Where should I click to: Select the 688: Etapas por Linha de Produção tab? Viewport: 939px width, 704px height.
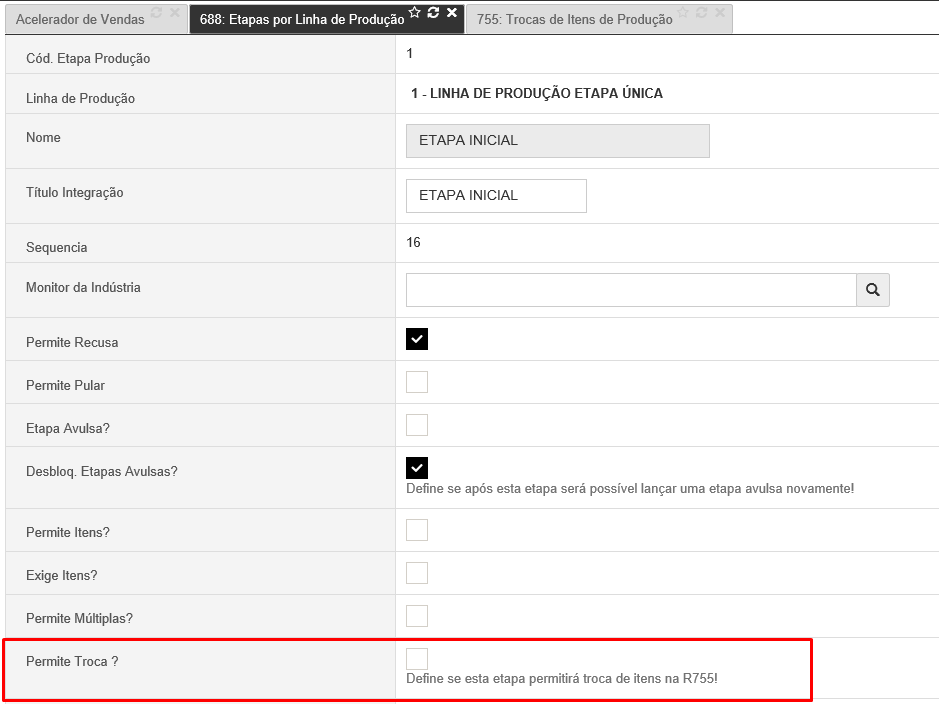point(302,20)
